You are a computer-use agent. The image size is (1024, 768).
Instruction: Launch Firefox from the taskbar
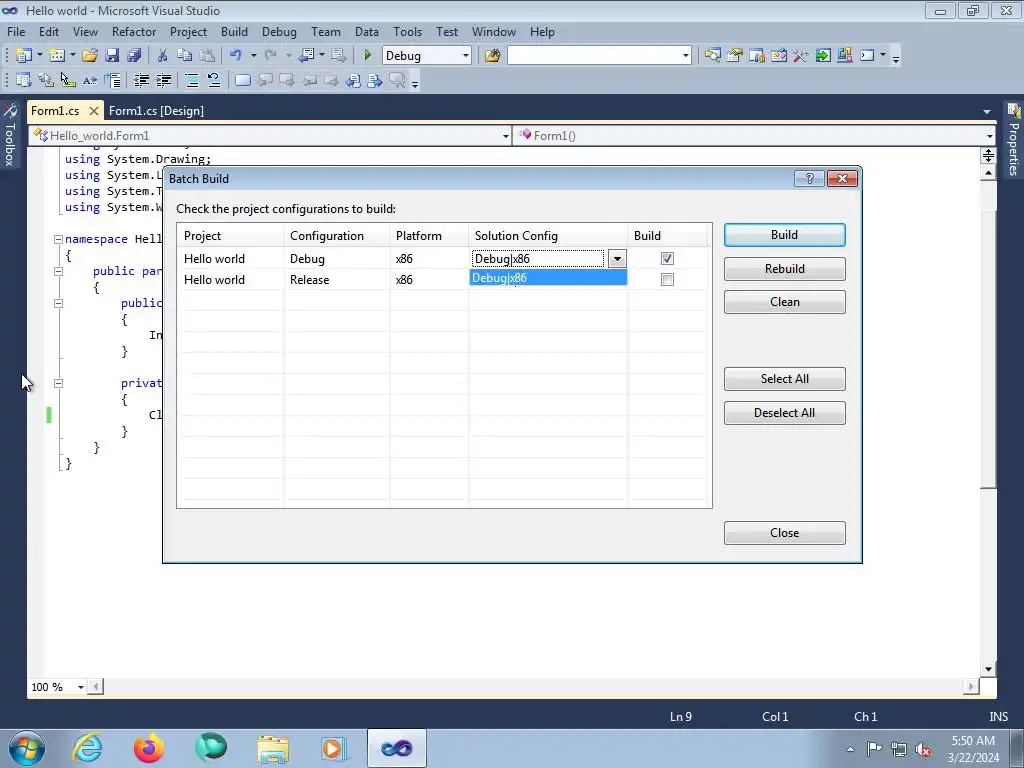148,748
